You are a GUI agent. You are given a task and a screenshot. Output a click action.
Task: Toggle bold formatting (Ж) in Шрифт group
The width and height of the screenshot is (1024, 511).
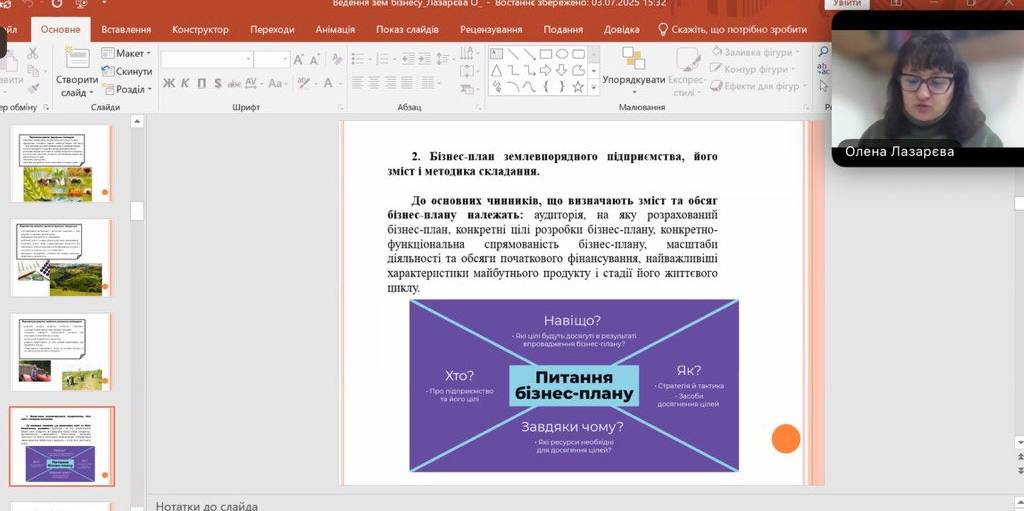[169, 83]
